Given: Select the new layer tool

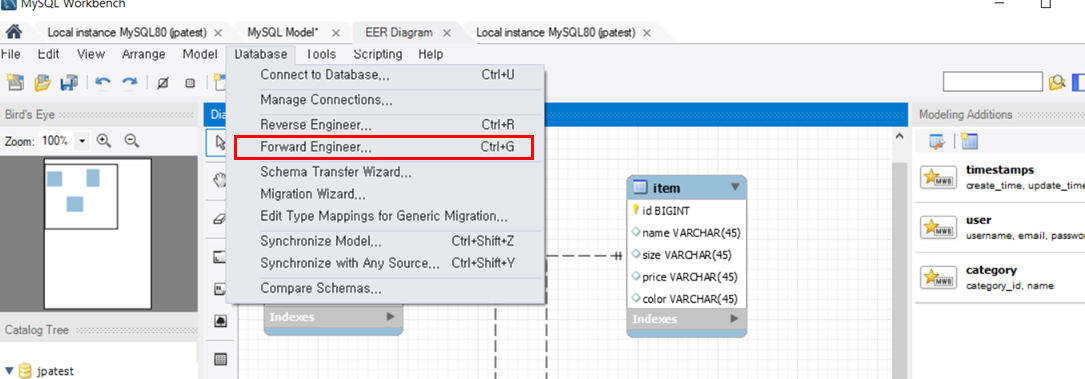Looking at the screenshot, I should pos(220,257).
